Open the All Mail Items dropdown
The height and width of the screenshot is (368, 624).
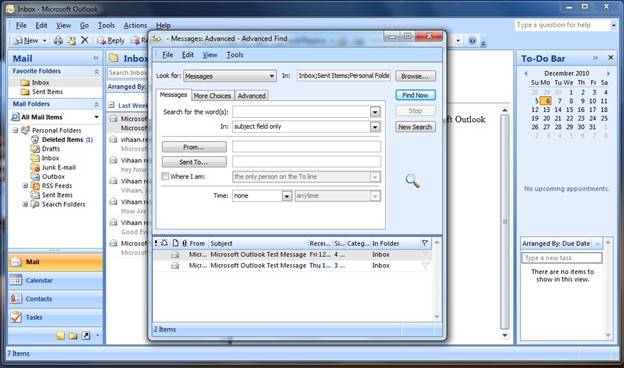pyautogui.click(x=96, y=117)
